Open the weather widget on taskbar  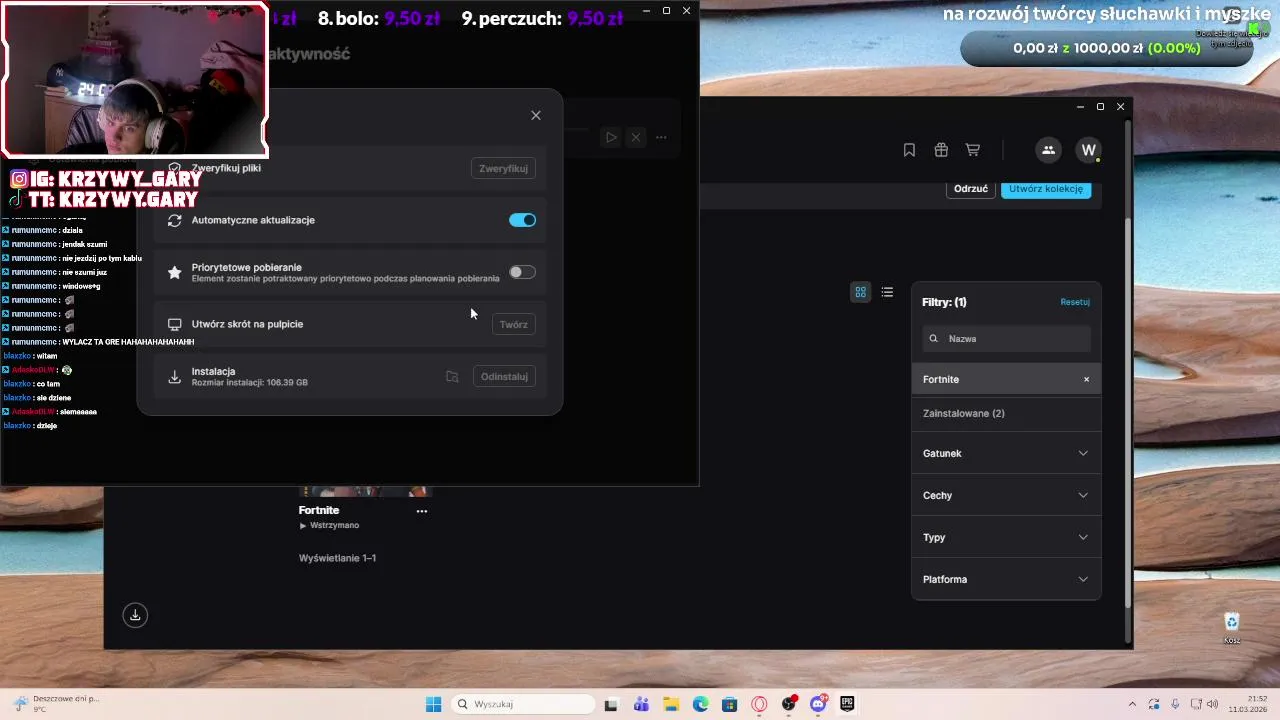[56, 704]
